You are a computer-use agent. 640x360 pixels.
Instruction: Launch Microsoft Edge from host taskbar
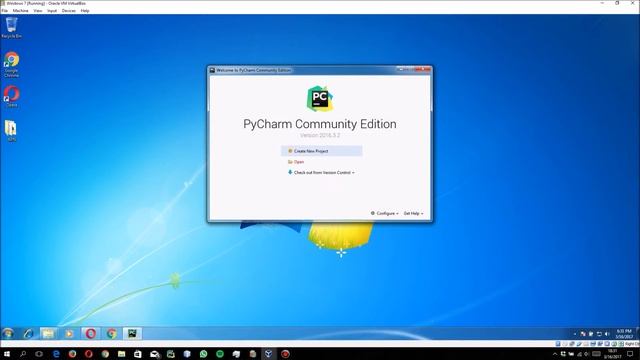(x=56, y=354)
